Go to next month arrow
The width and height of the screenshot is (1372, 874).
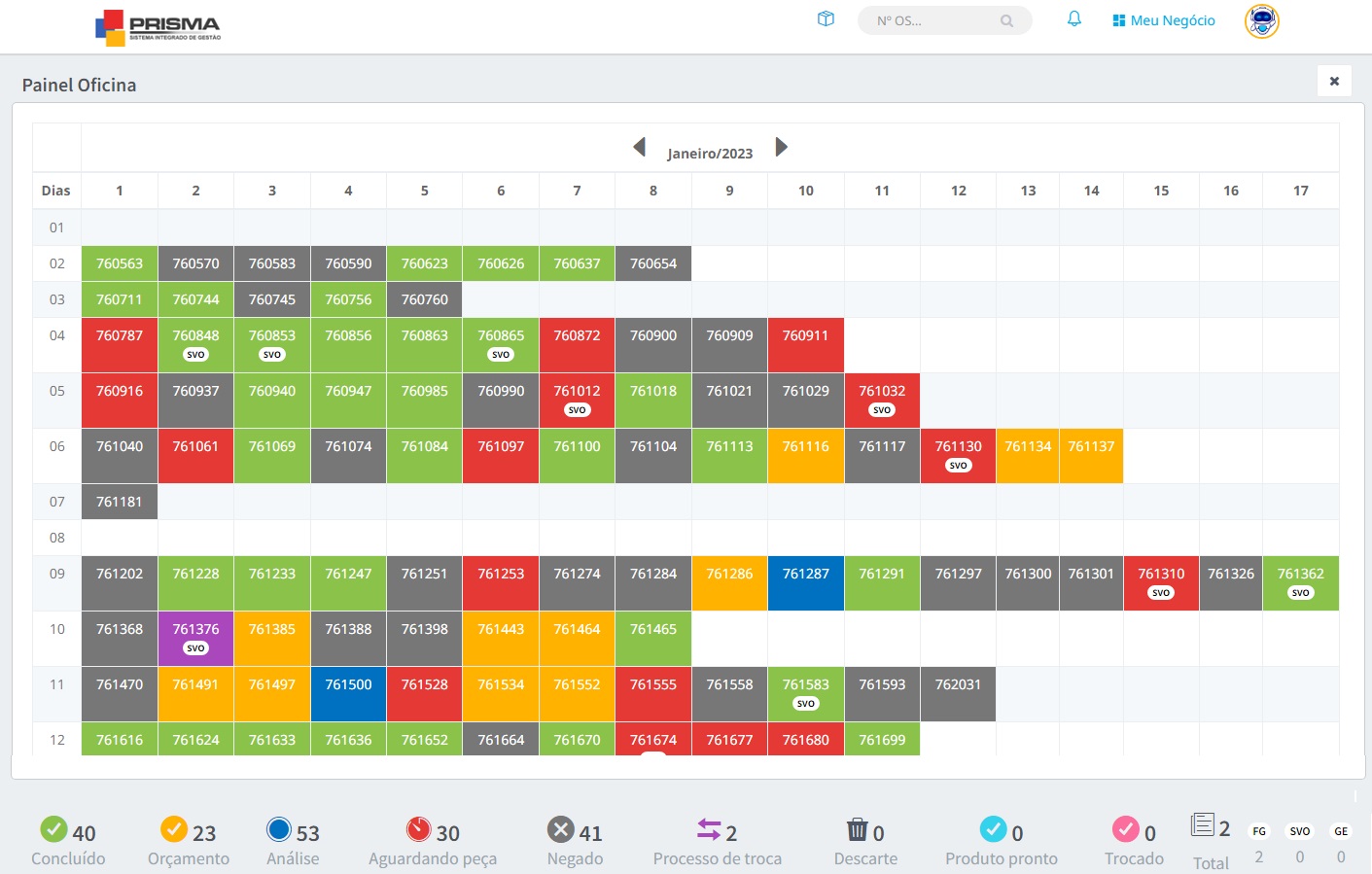(x=781, y=148)
